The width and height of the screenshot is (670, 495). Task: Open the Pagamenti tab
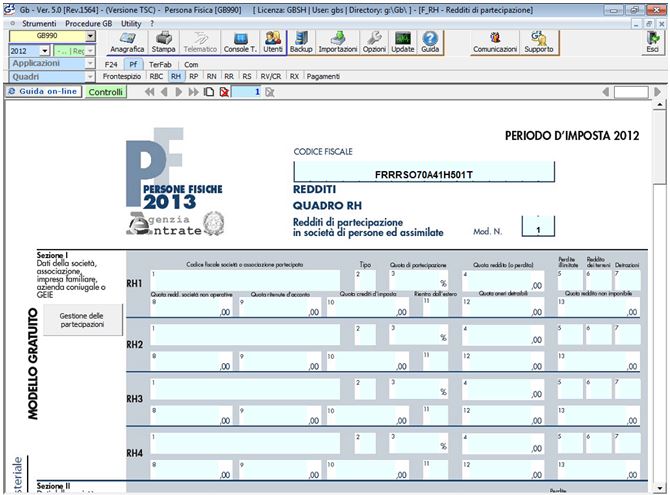[x=323, y=77]
